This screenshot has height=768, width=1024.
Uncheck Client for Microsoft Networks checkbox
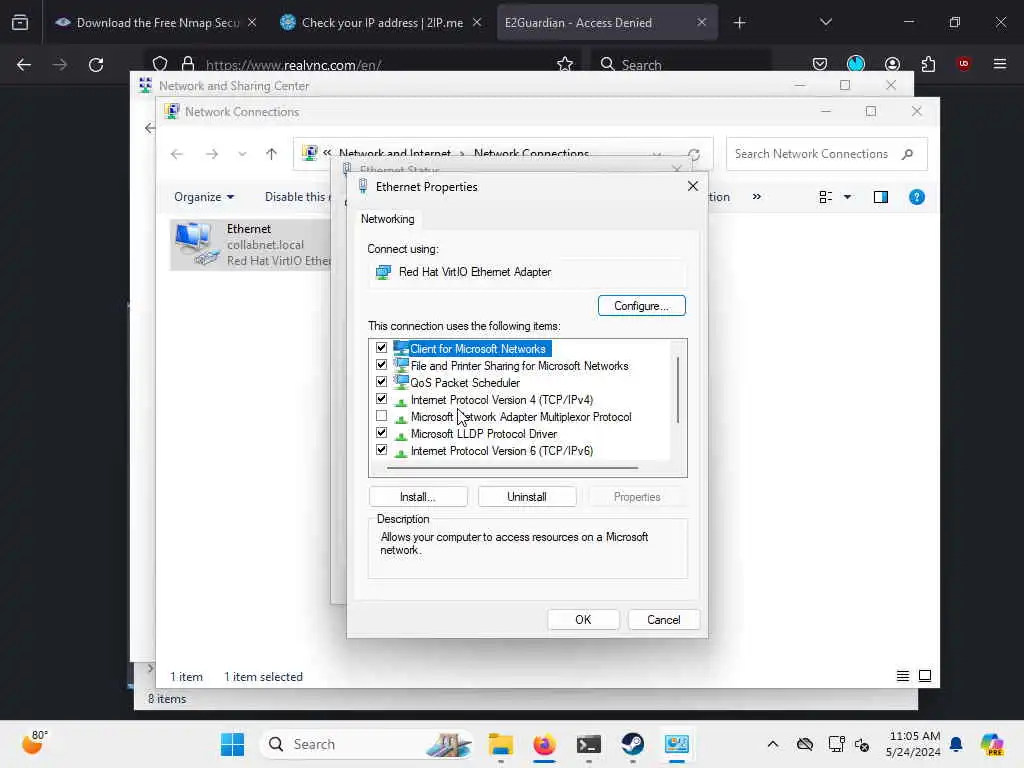tap(381, 348)
